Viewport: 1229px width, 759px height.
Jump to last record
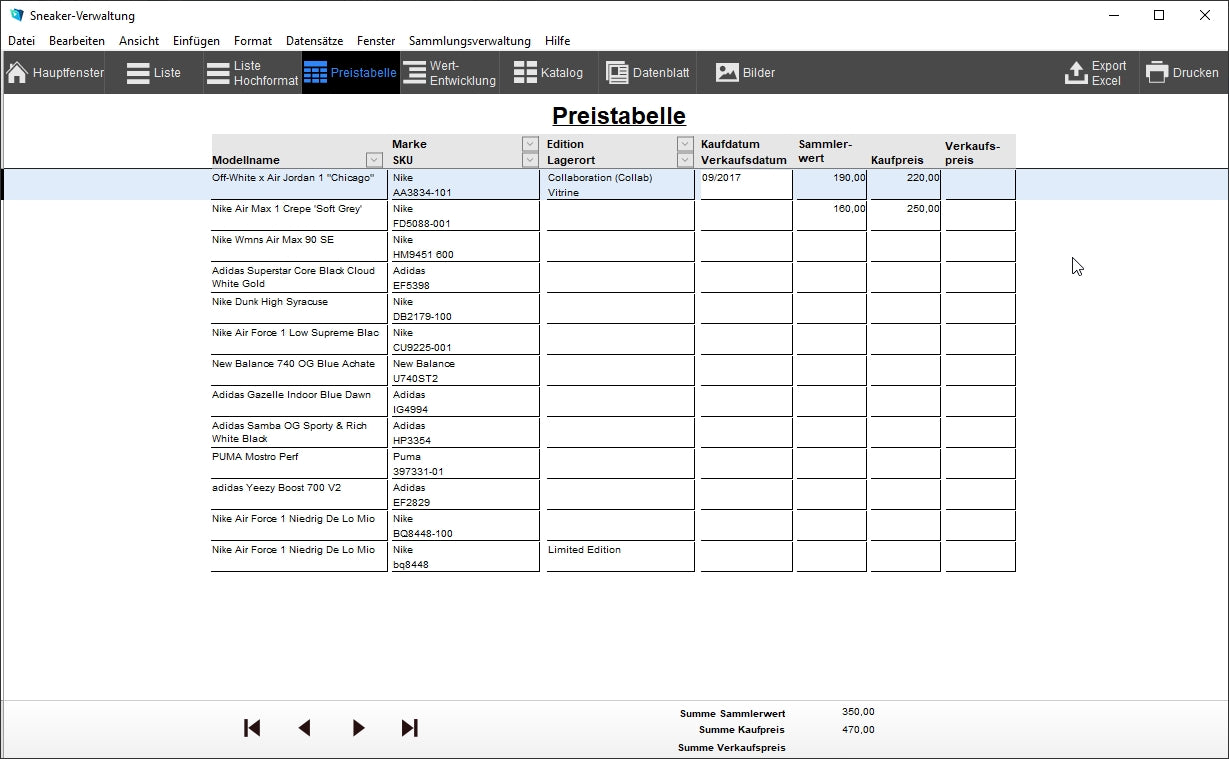(410, 728)
